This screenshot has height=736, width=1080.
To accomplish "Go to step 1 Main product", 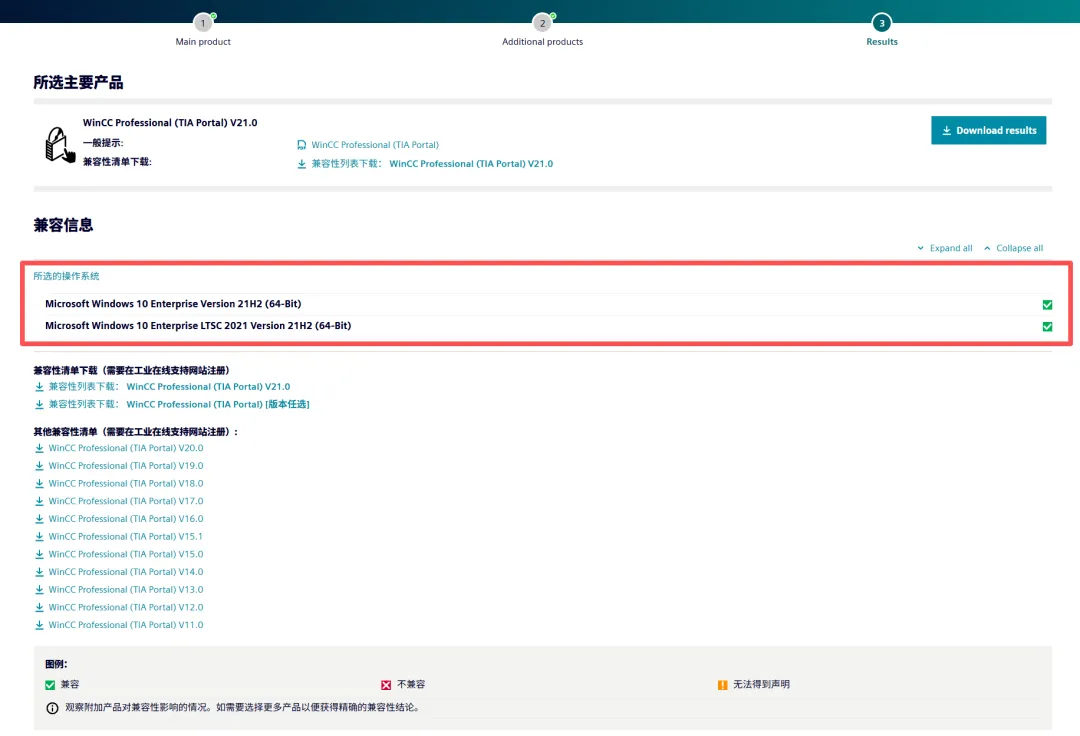I will click(x=202, y=23).
